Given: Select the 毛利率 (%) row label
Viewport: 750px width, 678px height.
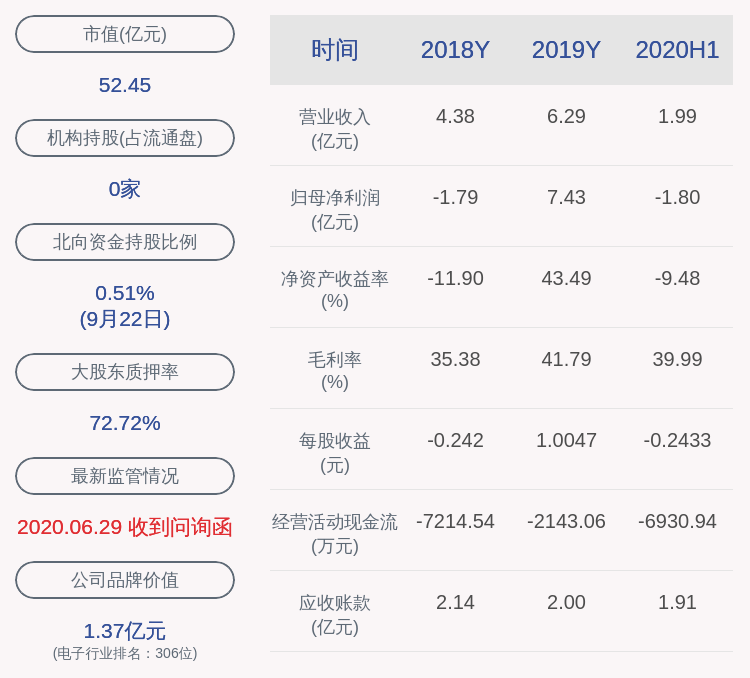Looking at the screenshot, I should coord(335,371).
